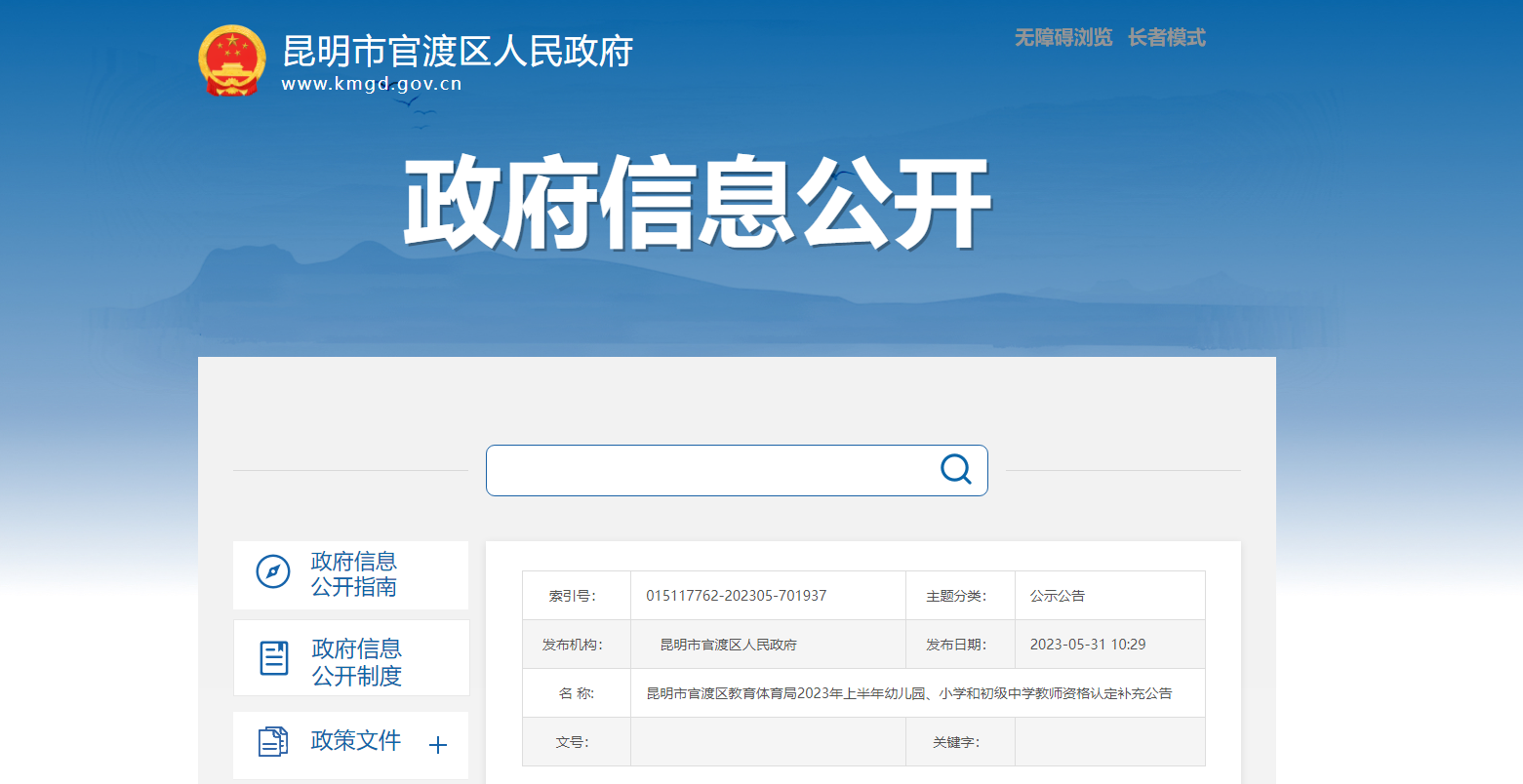Click the www.kmgd.gov.cn address text
Viewport: 1523px width, 784px height.
tap(372, 84)
